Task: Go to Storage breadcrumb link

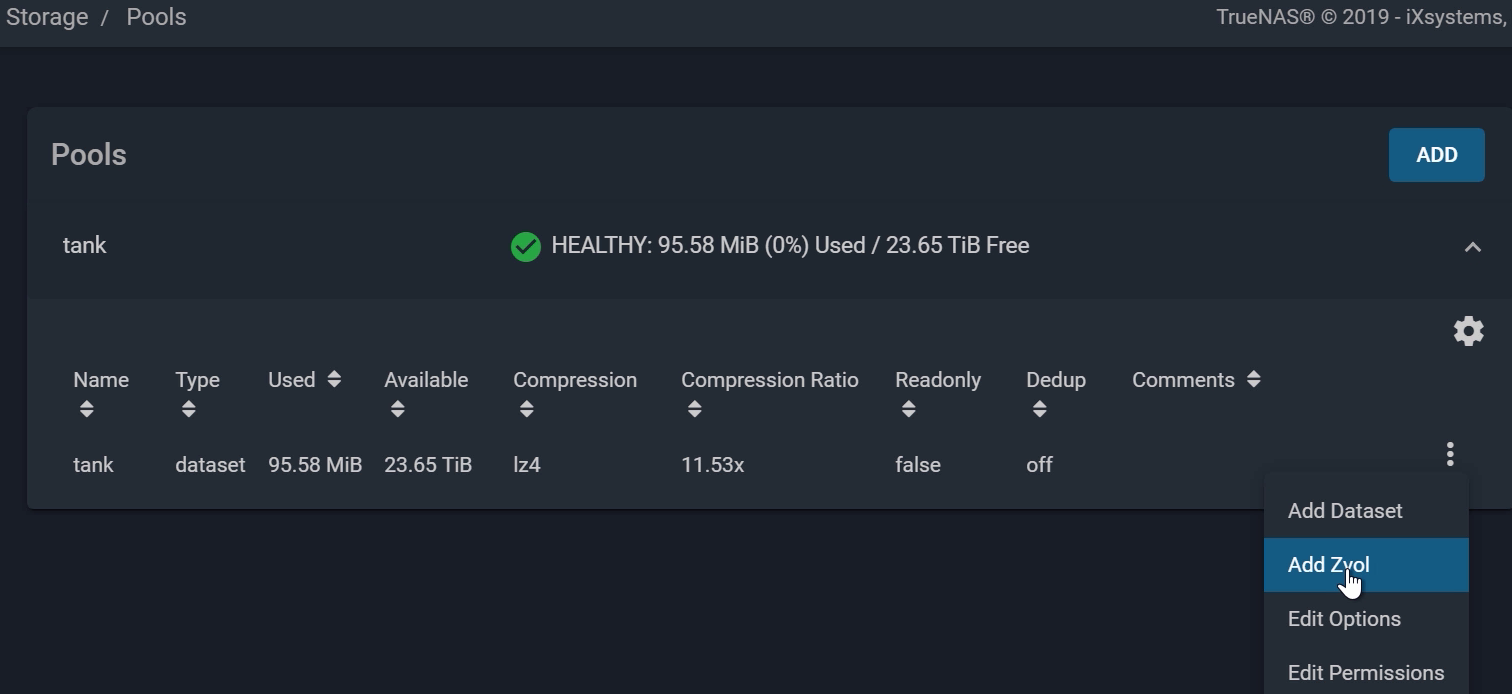Action: click(47, 17)
